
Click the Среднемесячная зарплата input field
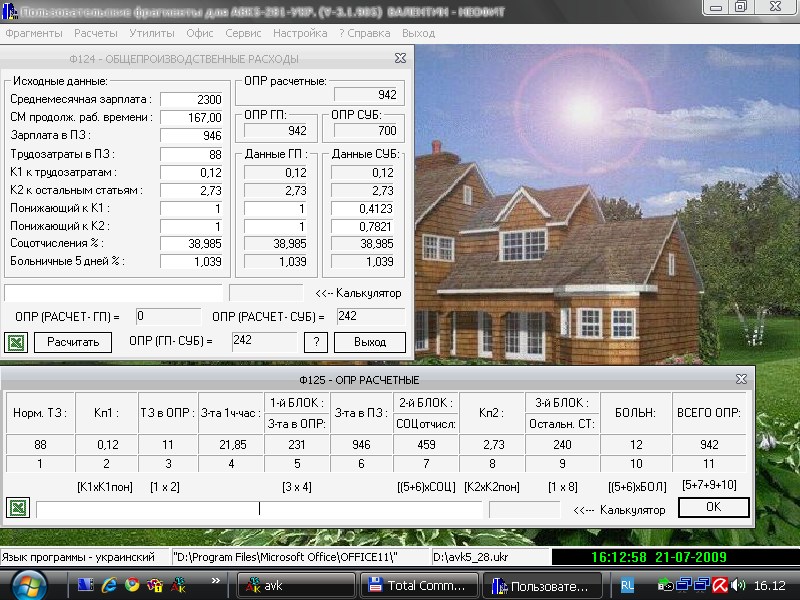click(195, 100)
